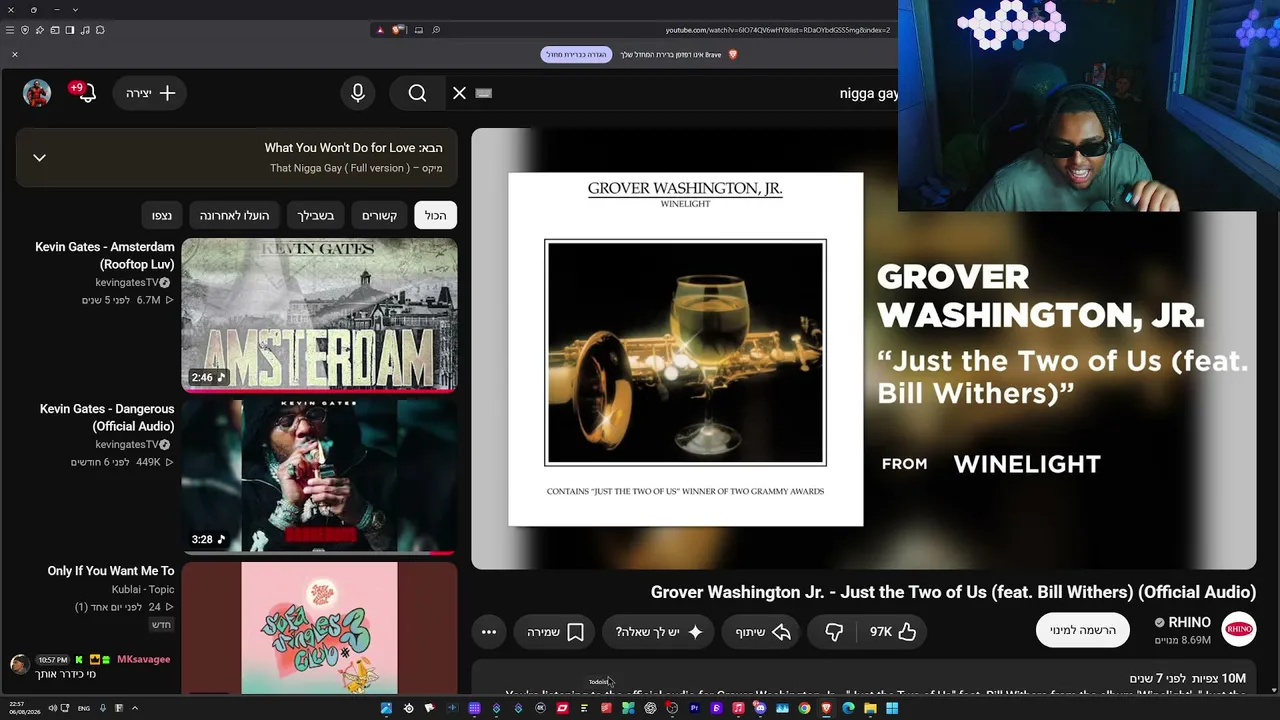Viewport: 1280px width, 720px height.
Task: Open the YouTube account avatar menu
Action: point(37,93)
